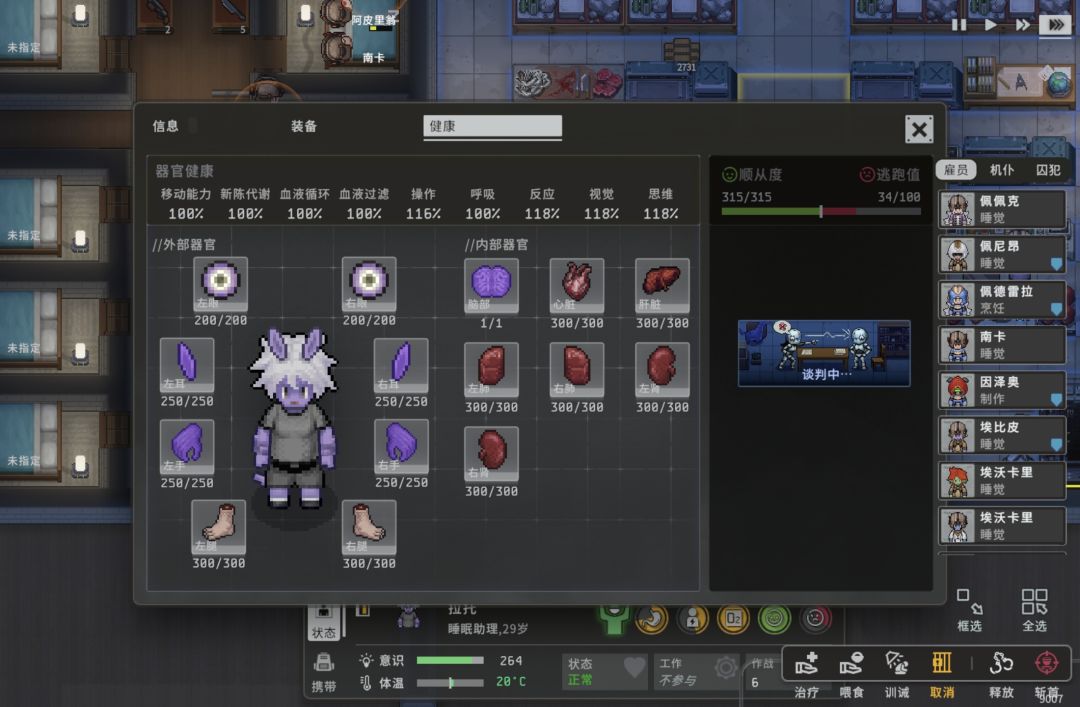The width and height of the screenshot is (1080, 707).
Task: Select employee 佩尼昂 in the list
Action: pyautogui.click(x=1002, y=255)
